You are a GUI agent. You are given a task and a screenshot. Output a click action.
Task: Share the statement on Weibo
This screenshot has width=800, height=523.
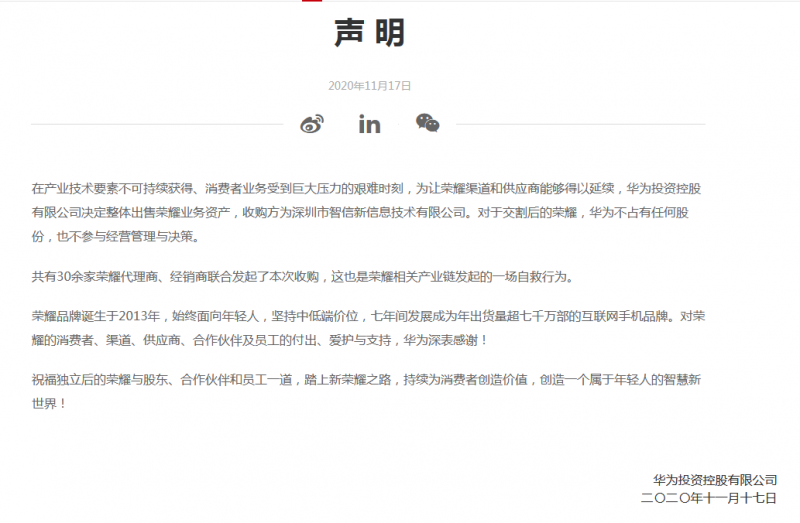[312, 124]
